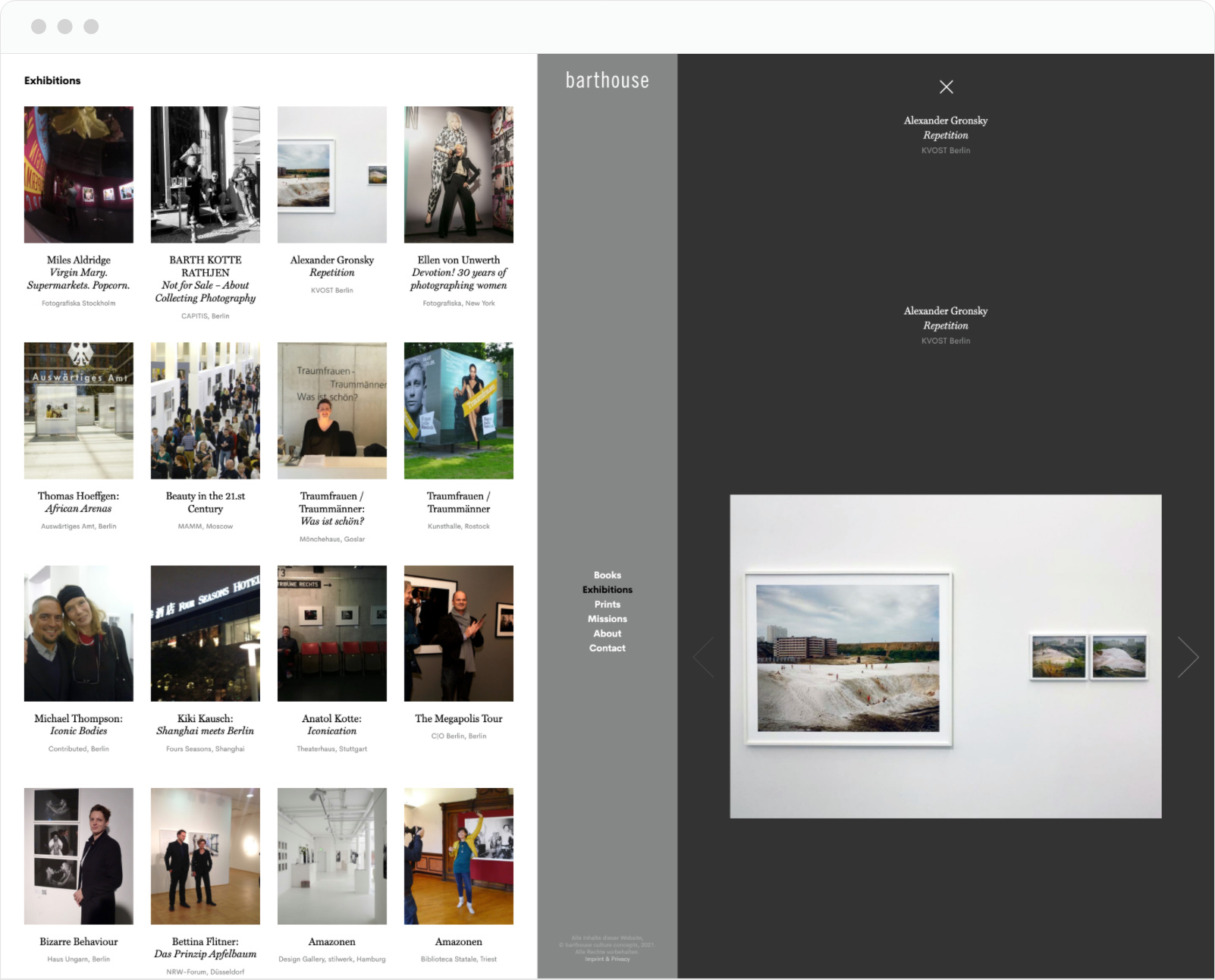Screen dimensions: 1215x980
Task: Advance slideshow with the right arrow
Action: pos(1188,658)
